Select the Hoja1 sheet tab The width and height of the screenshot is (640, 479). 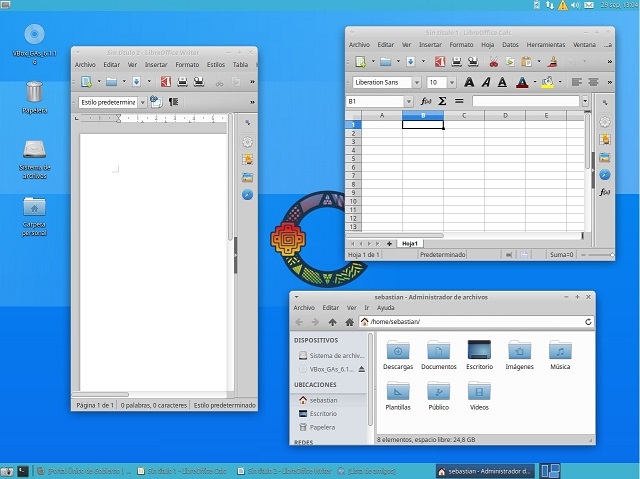click(410, 243)
